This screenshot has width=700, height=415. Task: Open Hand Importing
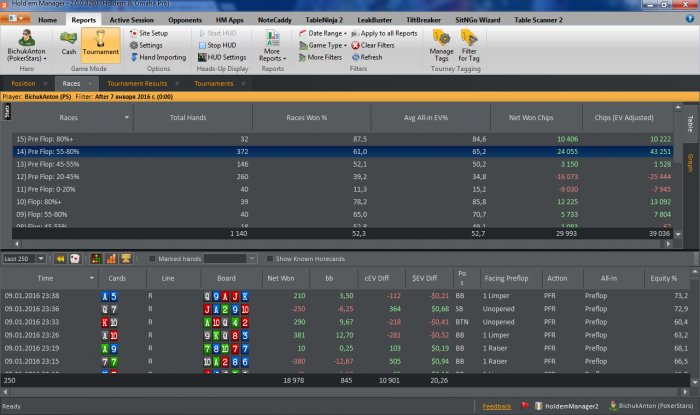[158, 57]
